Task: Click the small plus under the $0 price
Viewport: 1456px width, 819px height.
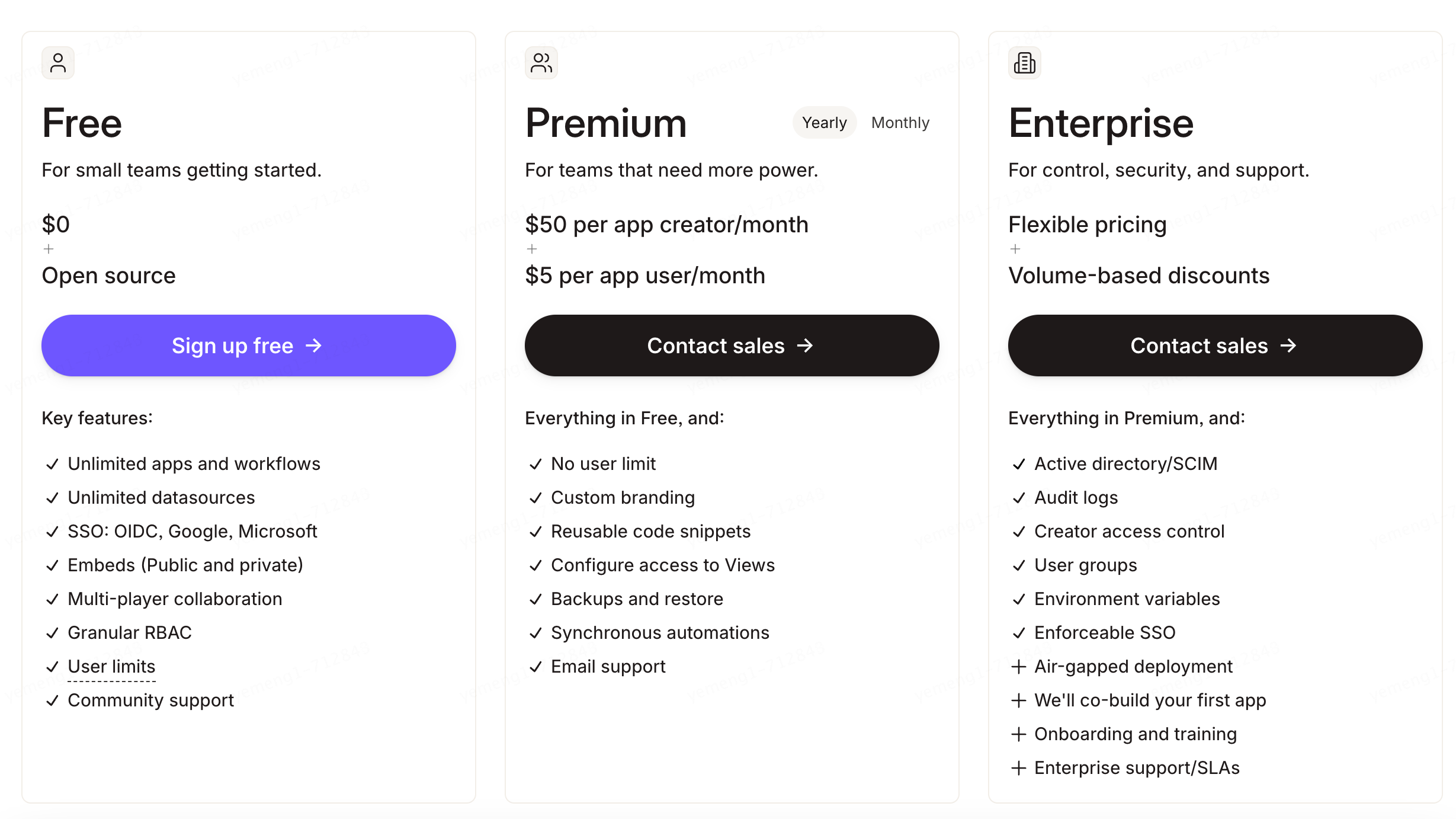Action: click(x=49, y=249)
